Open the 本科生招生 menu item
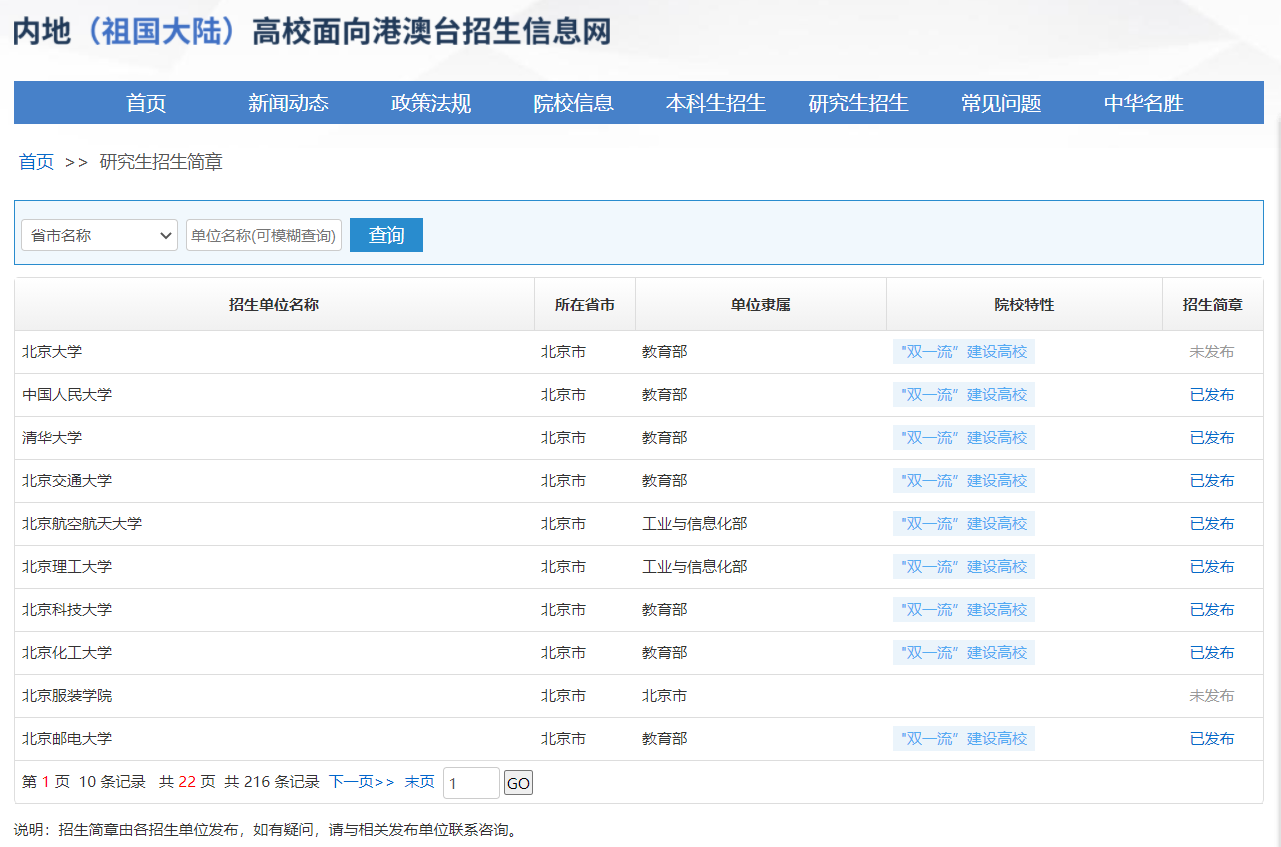The width and height of the screenshot is (1281, 847). coord(716,103)
